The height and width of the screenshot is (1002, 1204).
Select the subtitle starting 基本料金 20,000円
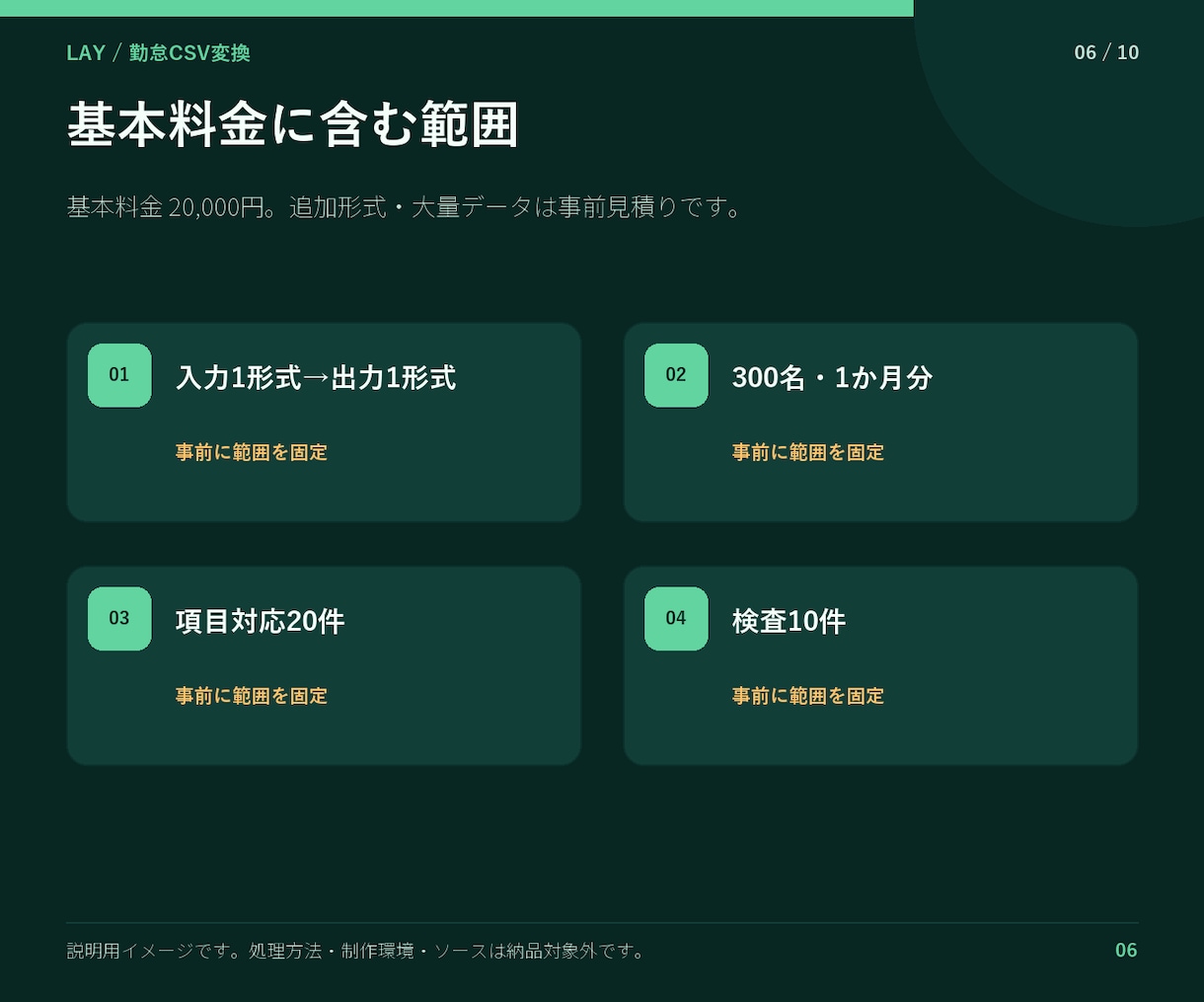coord(405,207)
